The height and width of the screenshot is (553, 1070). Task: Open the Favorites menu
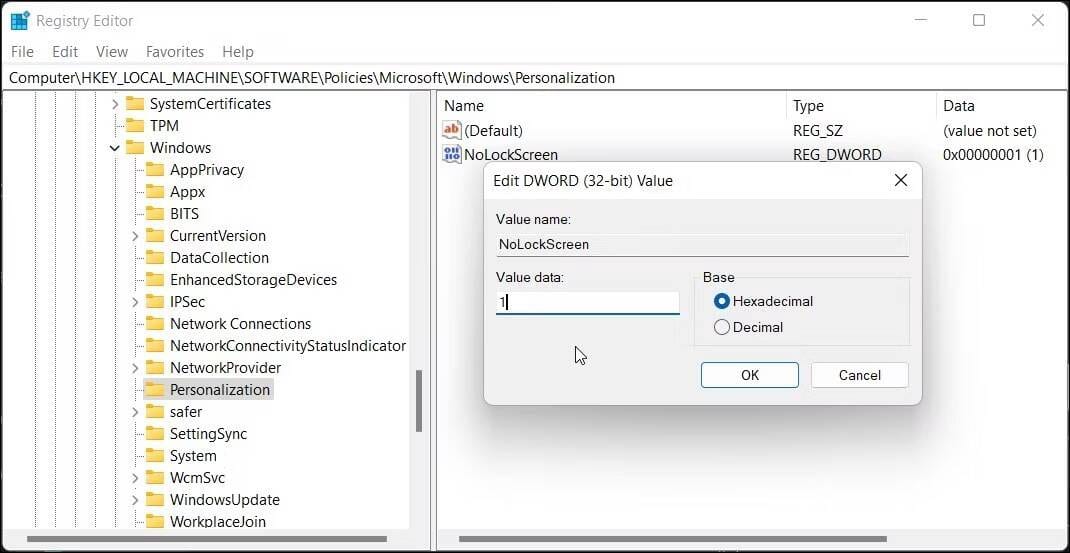click(175, 51)
